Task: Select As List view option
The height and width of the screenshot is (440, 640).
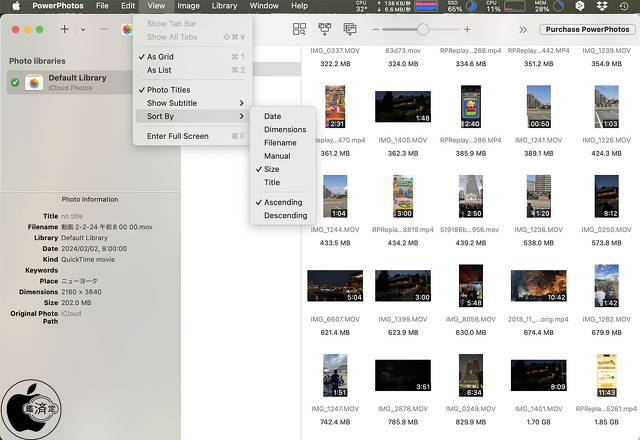Action: [x=159, y=70]
